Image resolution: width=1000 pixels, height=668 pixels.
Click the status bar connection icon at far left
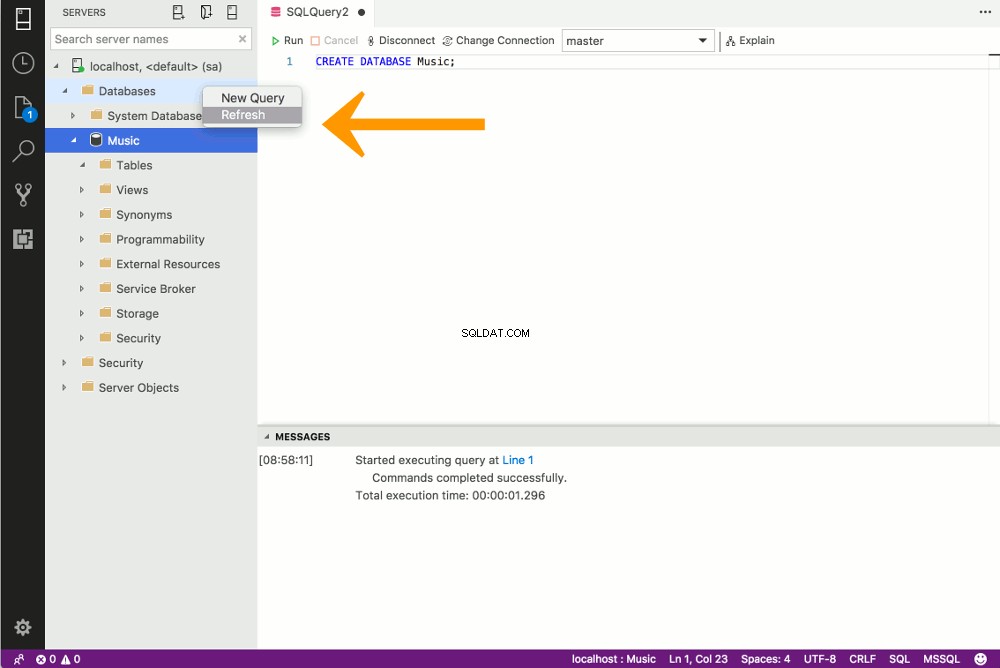click(x=18, y=659)
